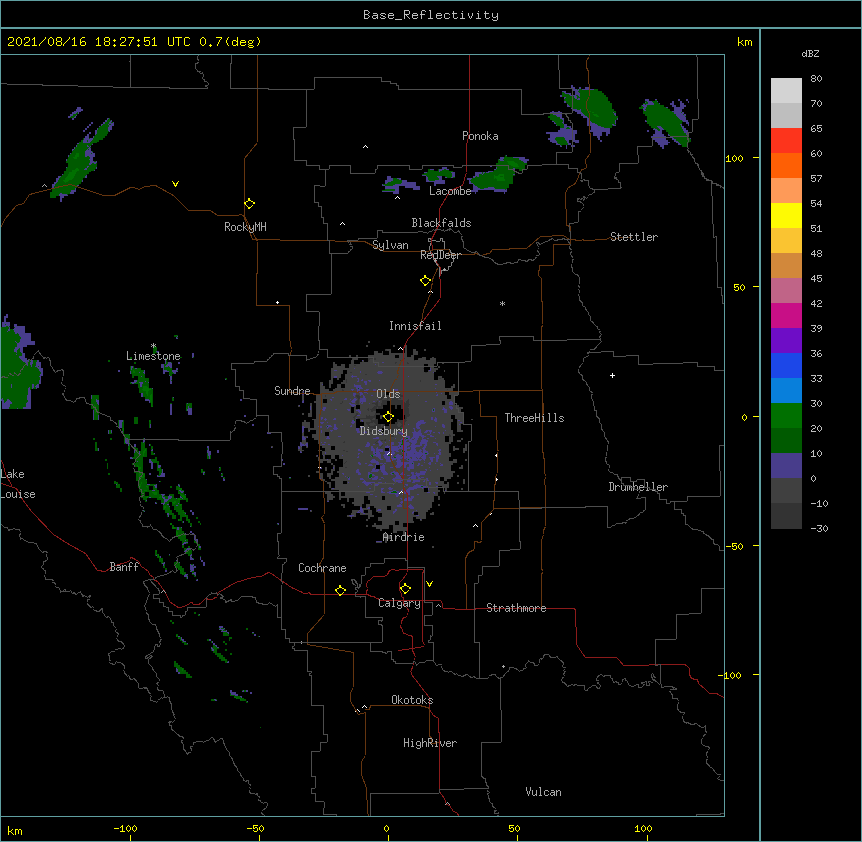Select the magenta 39-42 dBZ legend swatch
The width and height of the screenshot is (862, 842).
point(786,315)
